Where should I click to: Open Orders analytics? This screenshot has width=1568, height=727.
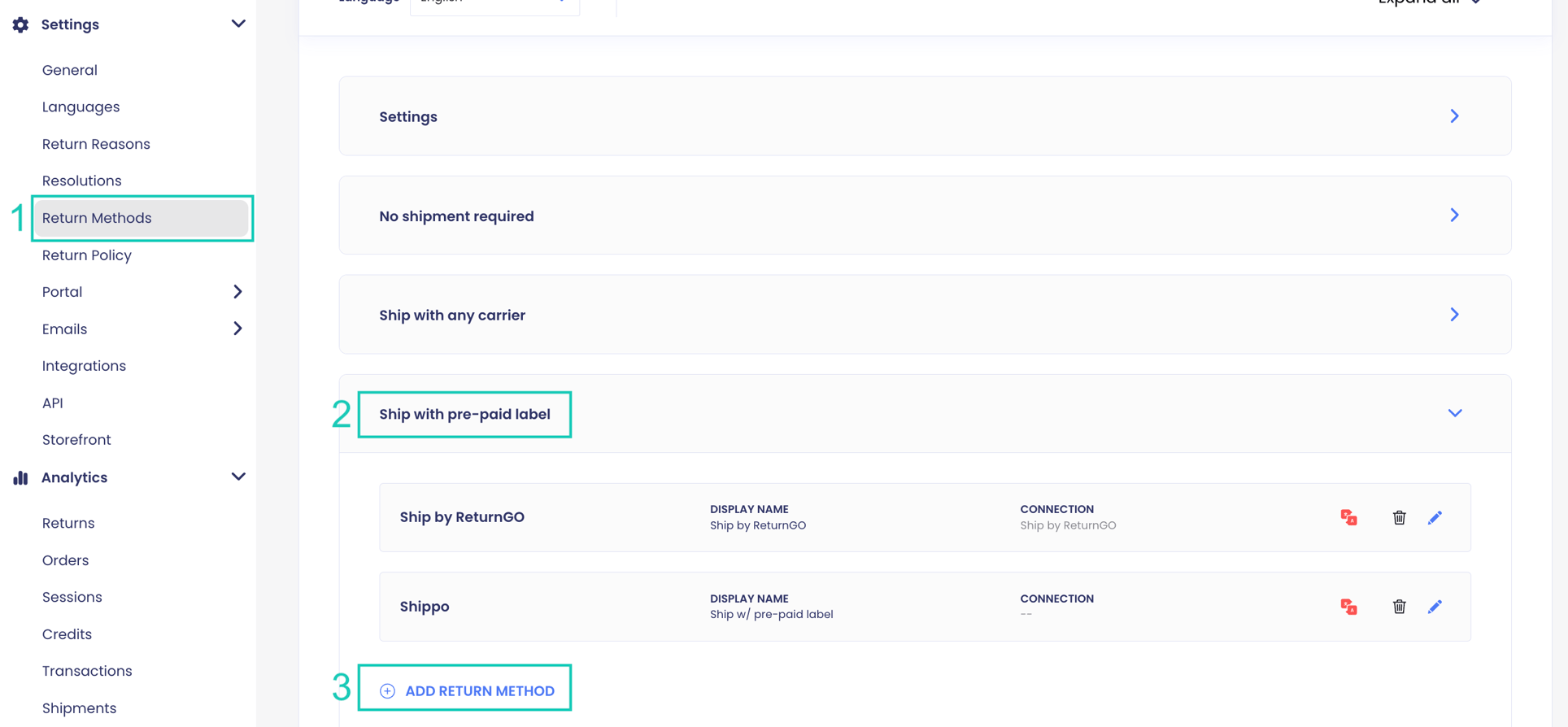tap(65, 560)
